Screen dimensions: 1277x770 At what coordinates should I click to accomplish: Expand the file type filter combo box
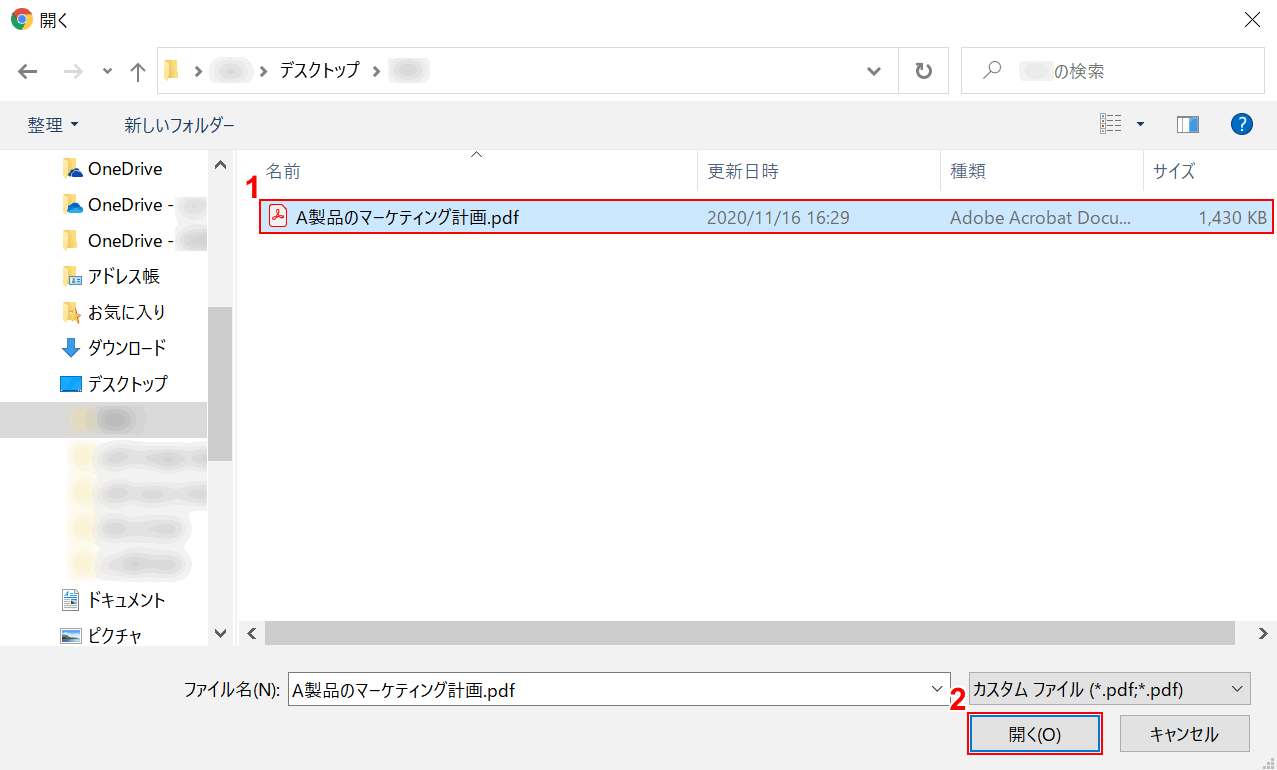pos(1109,689)
